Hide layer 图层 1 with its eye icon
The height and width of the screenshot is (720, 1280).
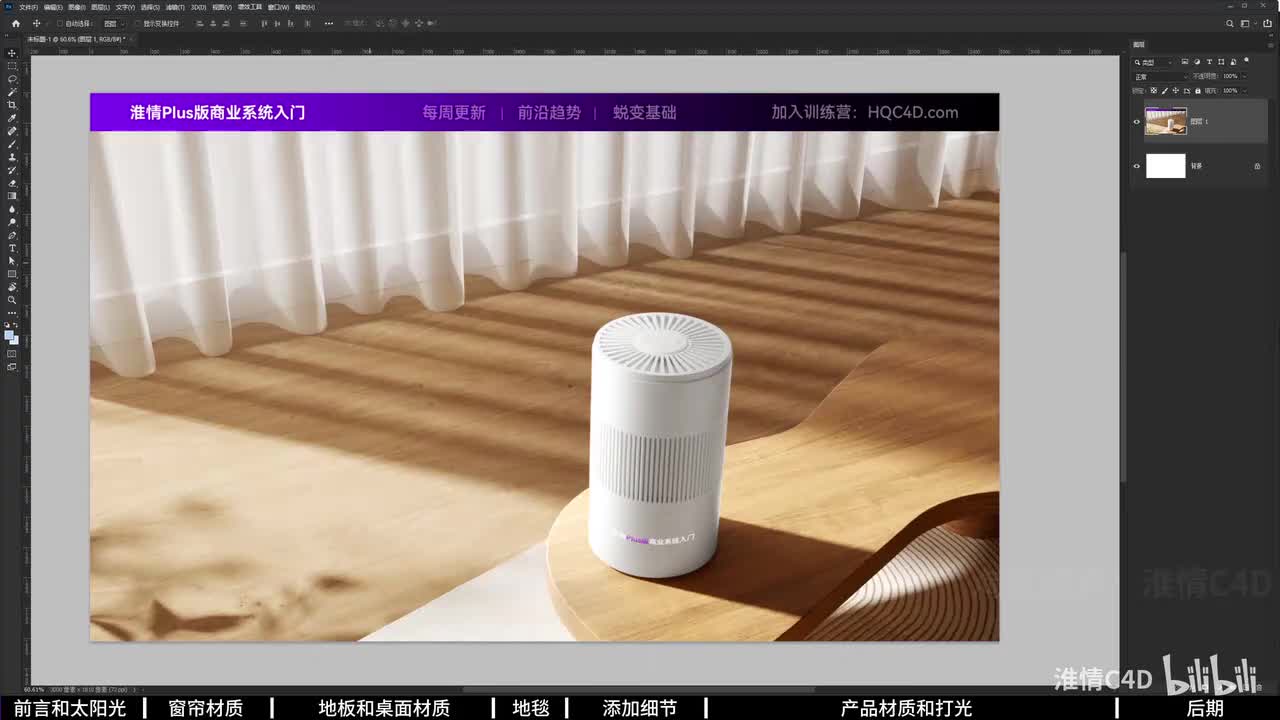point(1136,122)
